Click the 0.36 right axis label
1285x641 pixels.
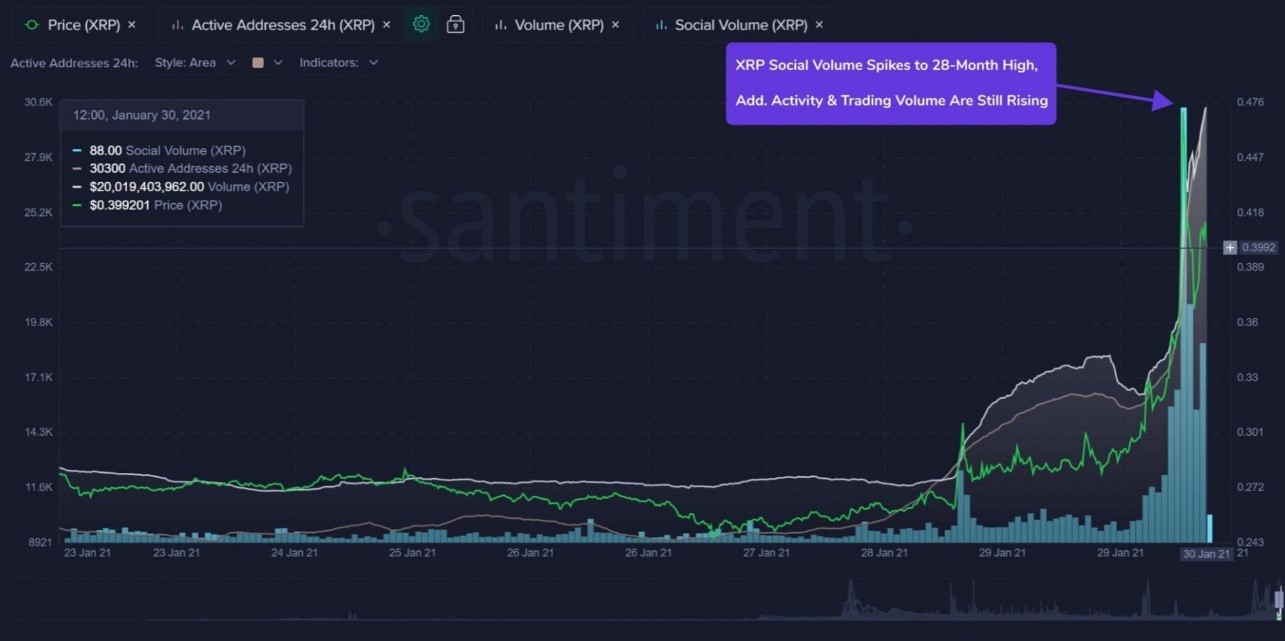pos(1250,322)
